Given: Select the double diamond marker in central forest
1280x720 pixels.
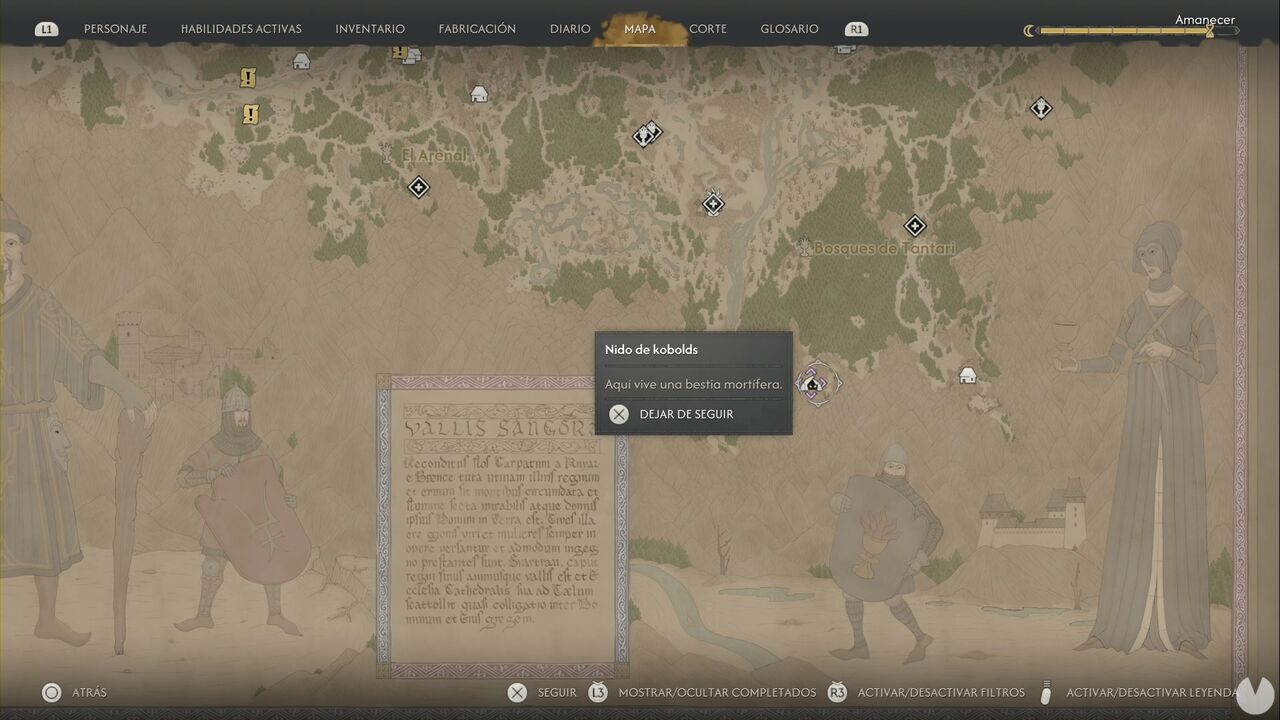Looking at the screenshot, I should pyautogui.click(x=648, y=133).
